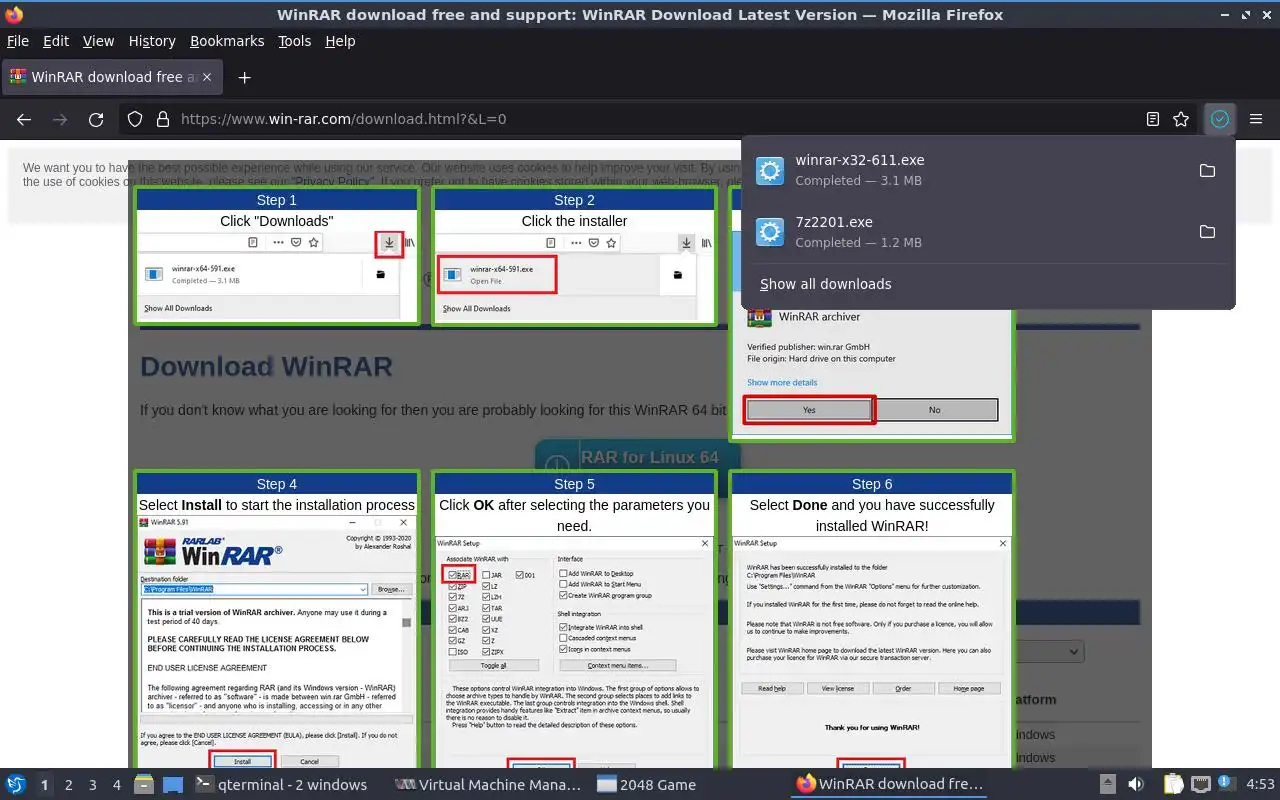Click the network tray icon

(1201, 784)
